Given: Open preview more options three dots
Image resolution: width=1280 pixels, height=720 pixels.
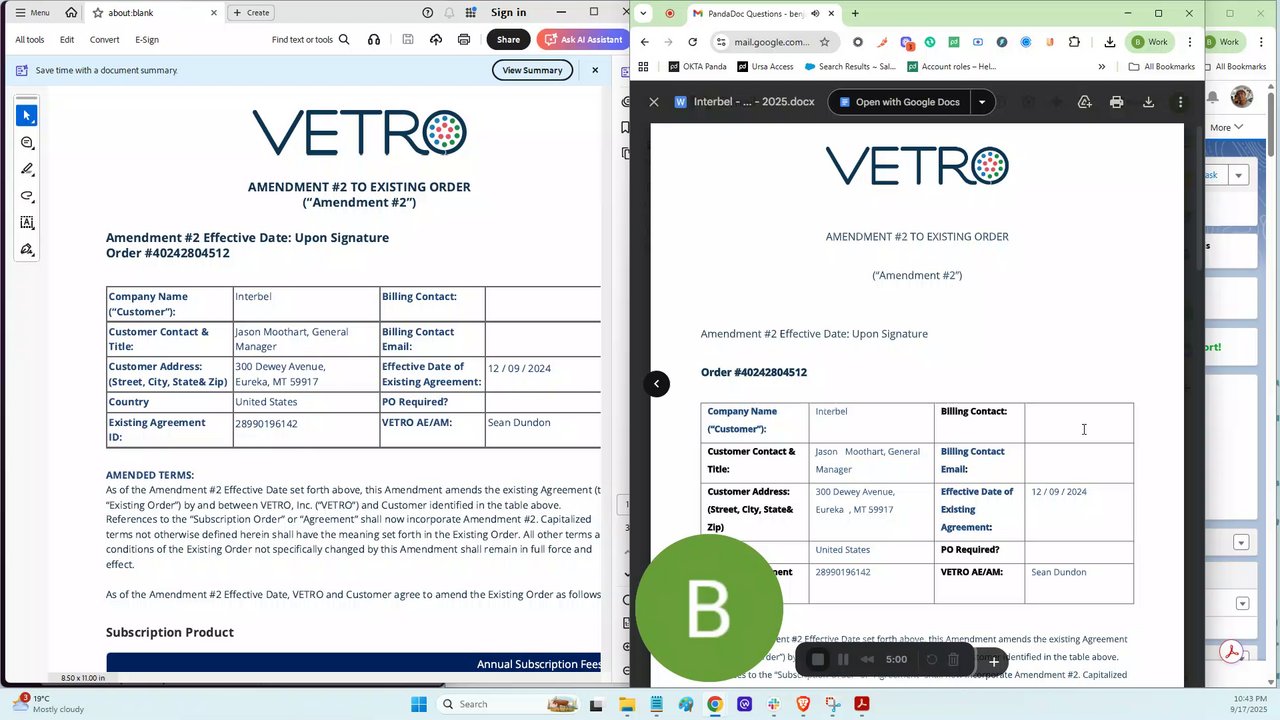Looking at the screenshot, I should (x=1180, y=102).
